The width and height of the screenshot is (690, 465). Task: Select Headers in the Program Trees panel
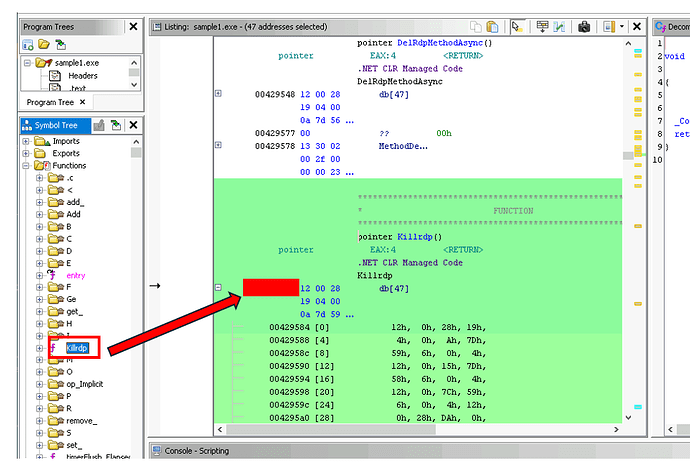pos(83,76)
